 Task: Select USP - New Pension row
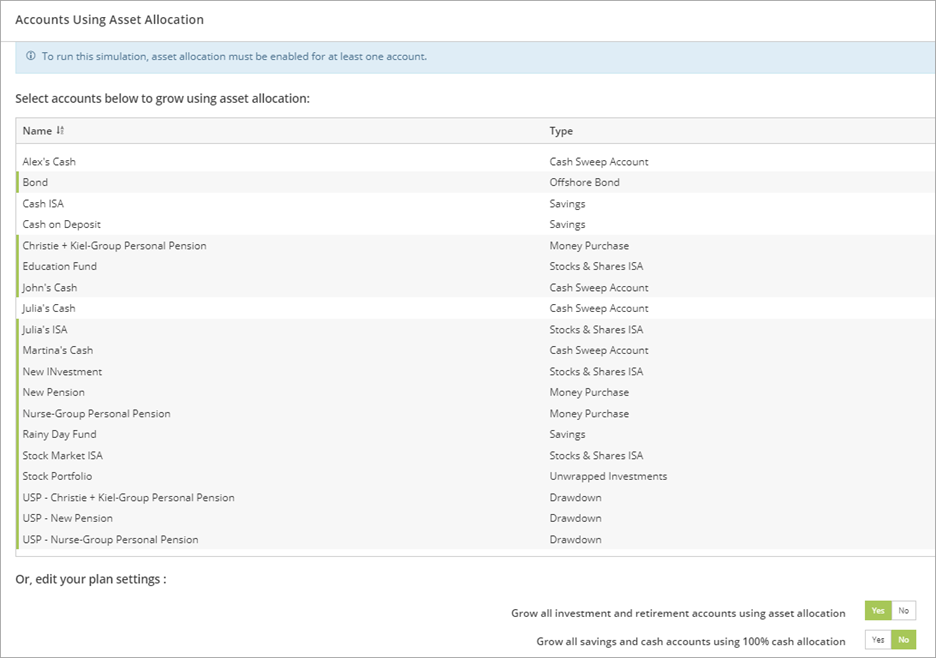point(67,518)
